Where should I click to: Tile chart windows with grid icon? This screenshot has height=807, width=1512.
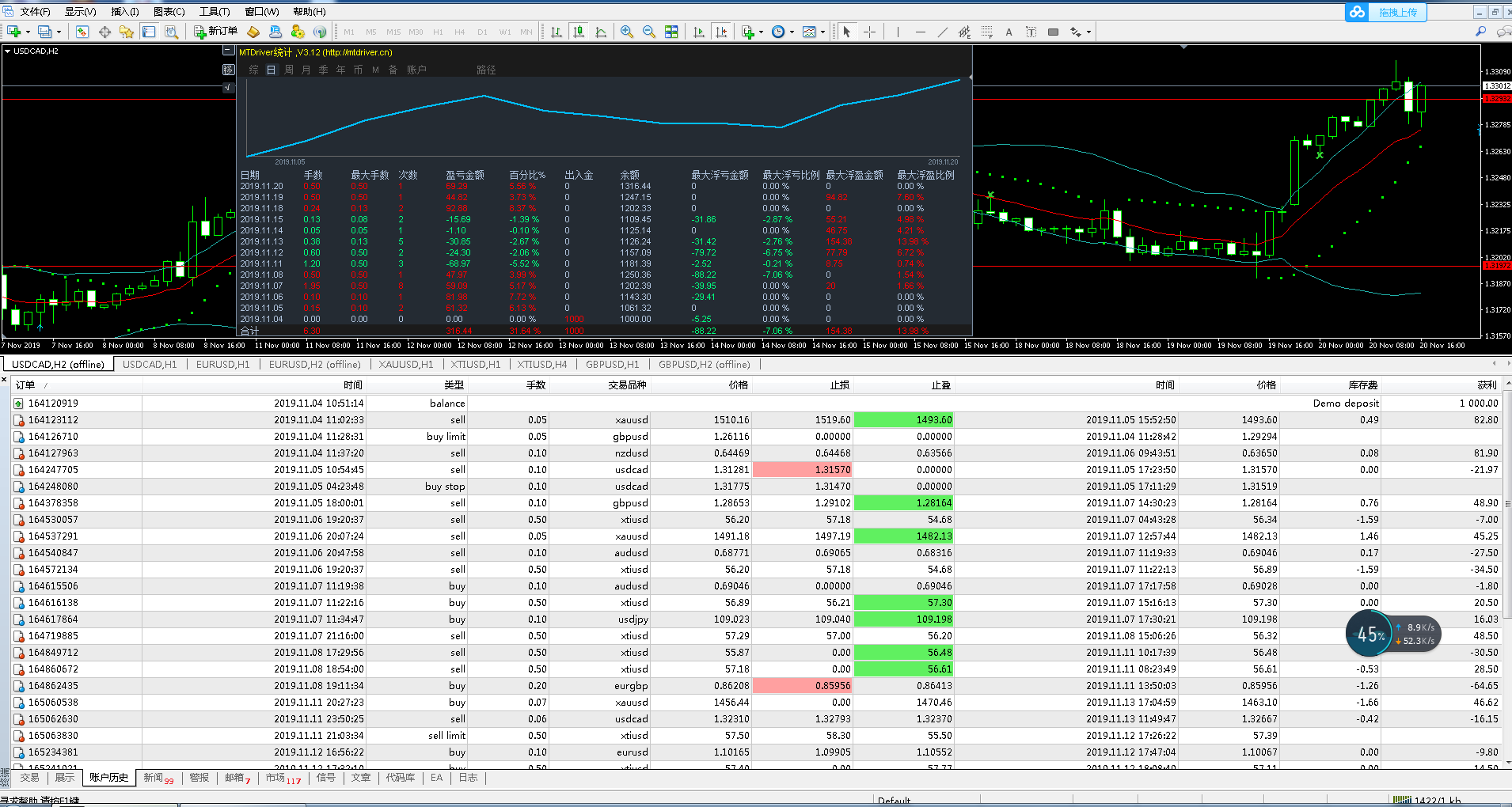click(x=671, y=32)
